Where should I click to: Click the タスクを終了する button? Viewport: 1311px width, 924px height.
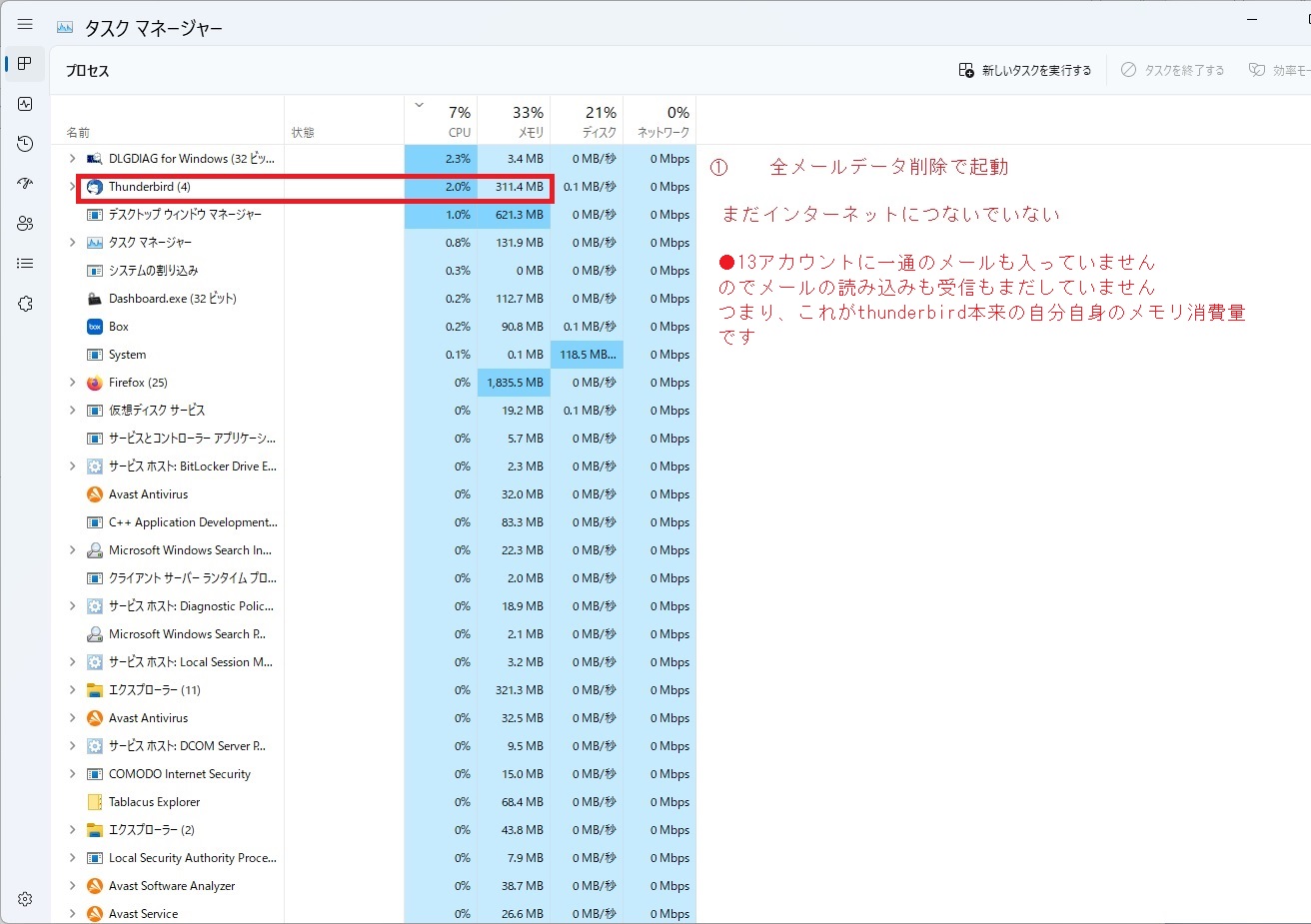(1172, 70)
